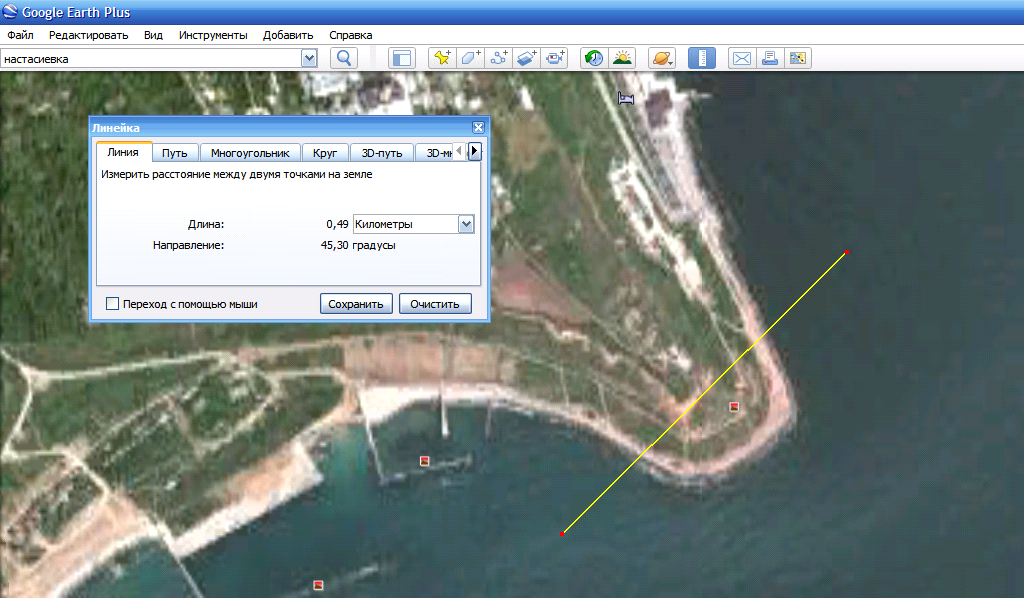This screenshot has height=598, width=1024.
Task: Click the direction value 45,30 градусы
Action: tap(358, 245)
